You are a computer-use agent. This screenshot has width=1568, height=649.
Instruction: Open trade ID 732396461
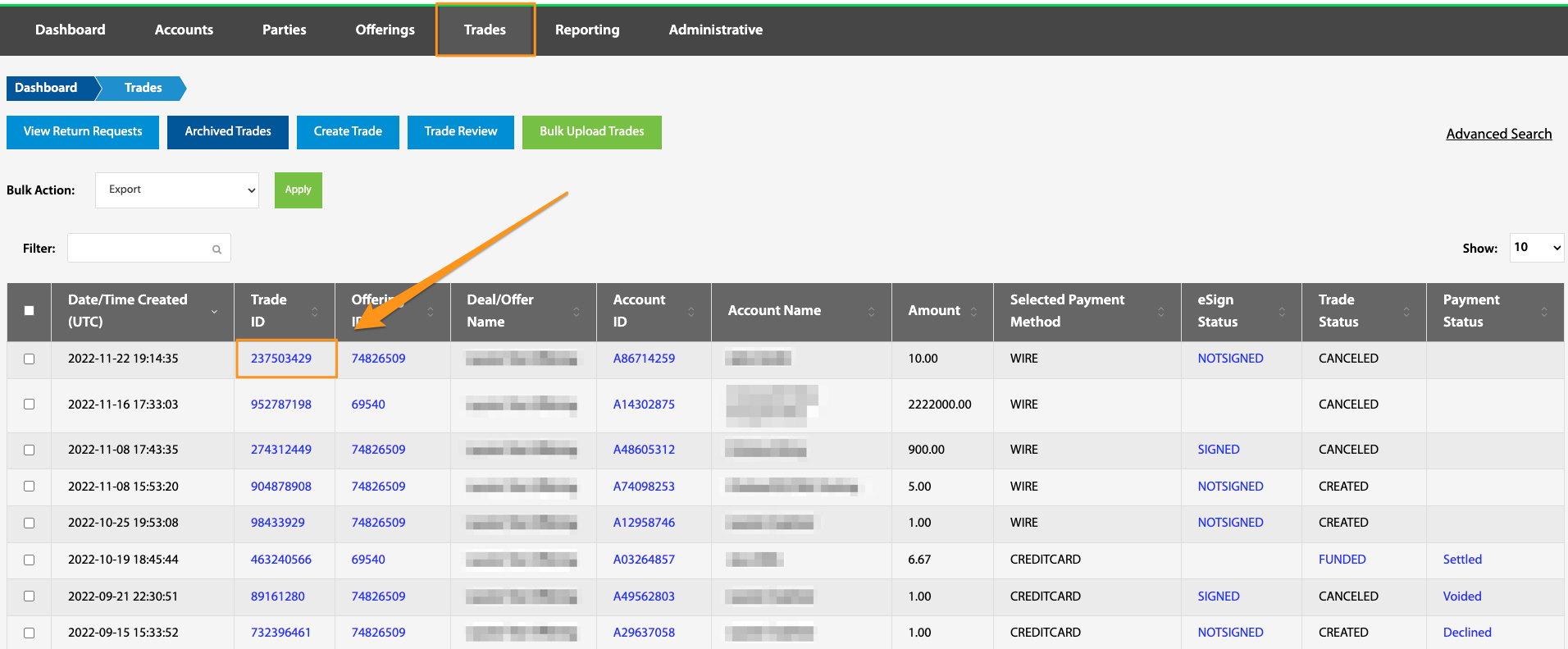(281, 633)
